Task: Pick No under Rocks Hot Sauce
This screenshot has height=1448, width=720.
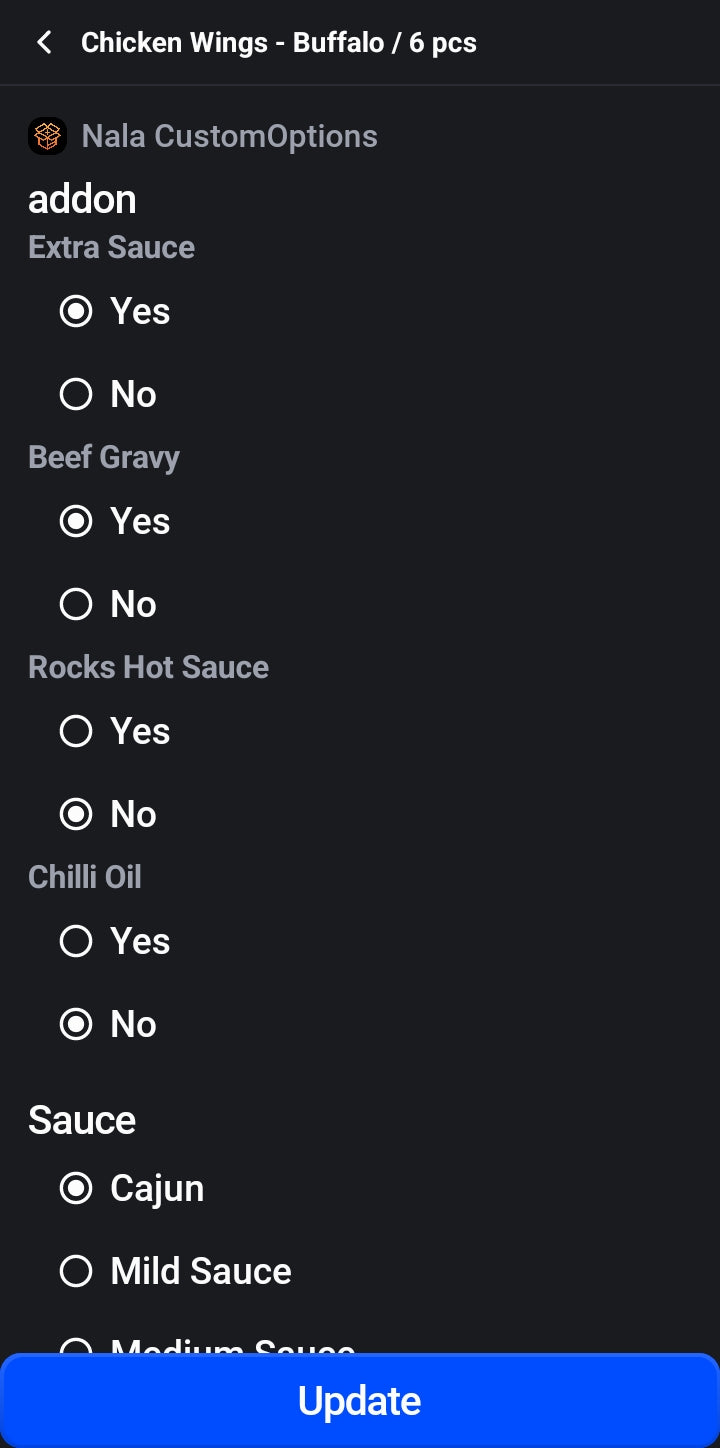Action: pyautogui.click(x=76, y=814)
